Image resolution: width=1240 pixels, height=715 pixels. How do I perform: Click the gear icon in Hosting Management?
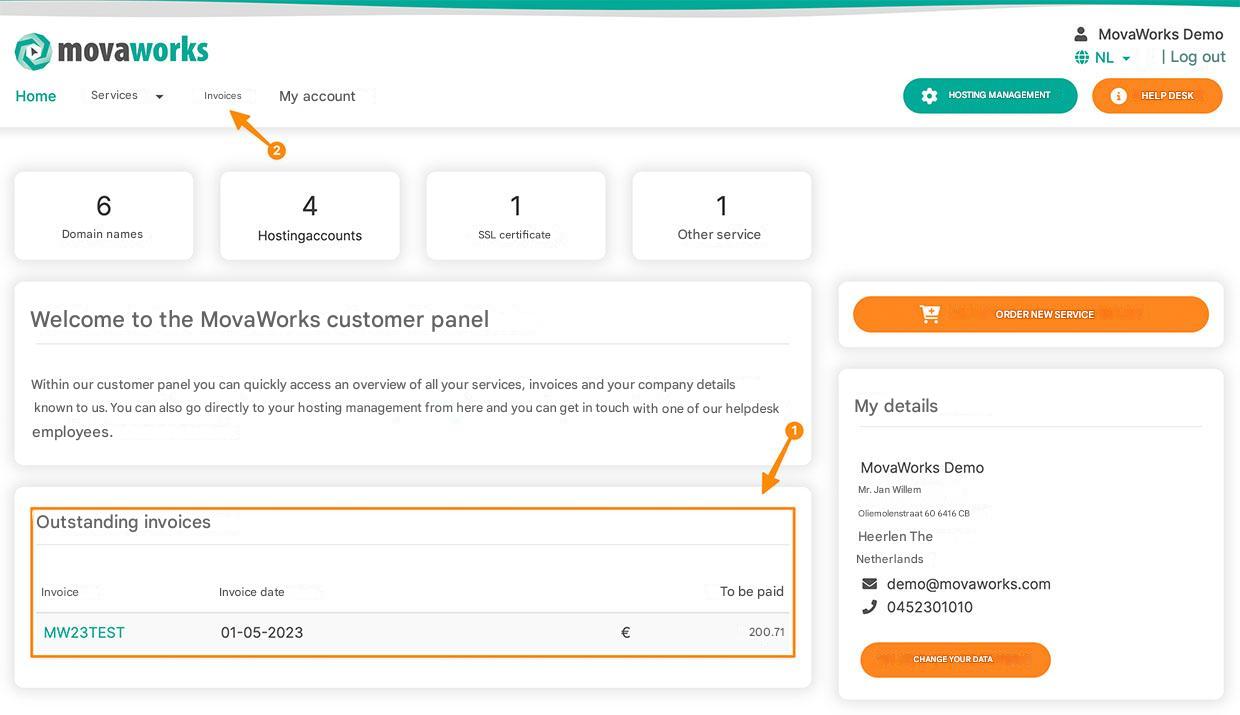pos(929,96)
